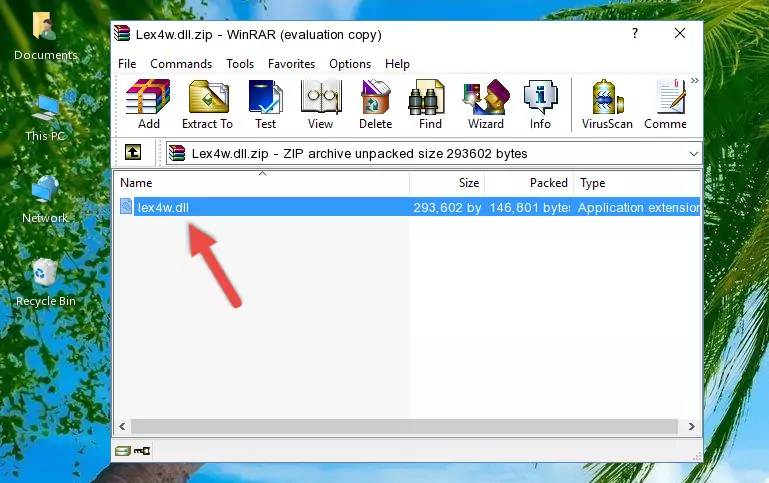The width and height of the screenshot is (769, 483).
Task: Click the horizontal scrollbar thumb
Action: 404,426
